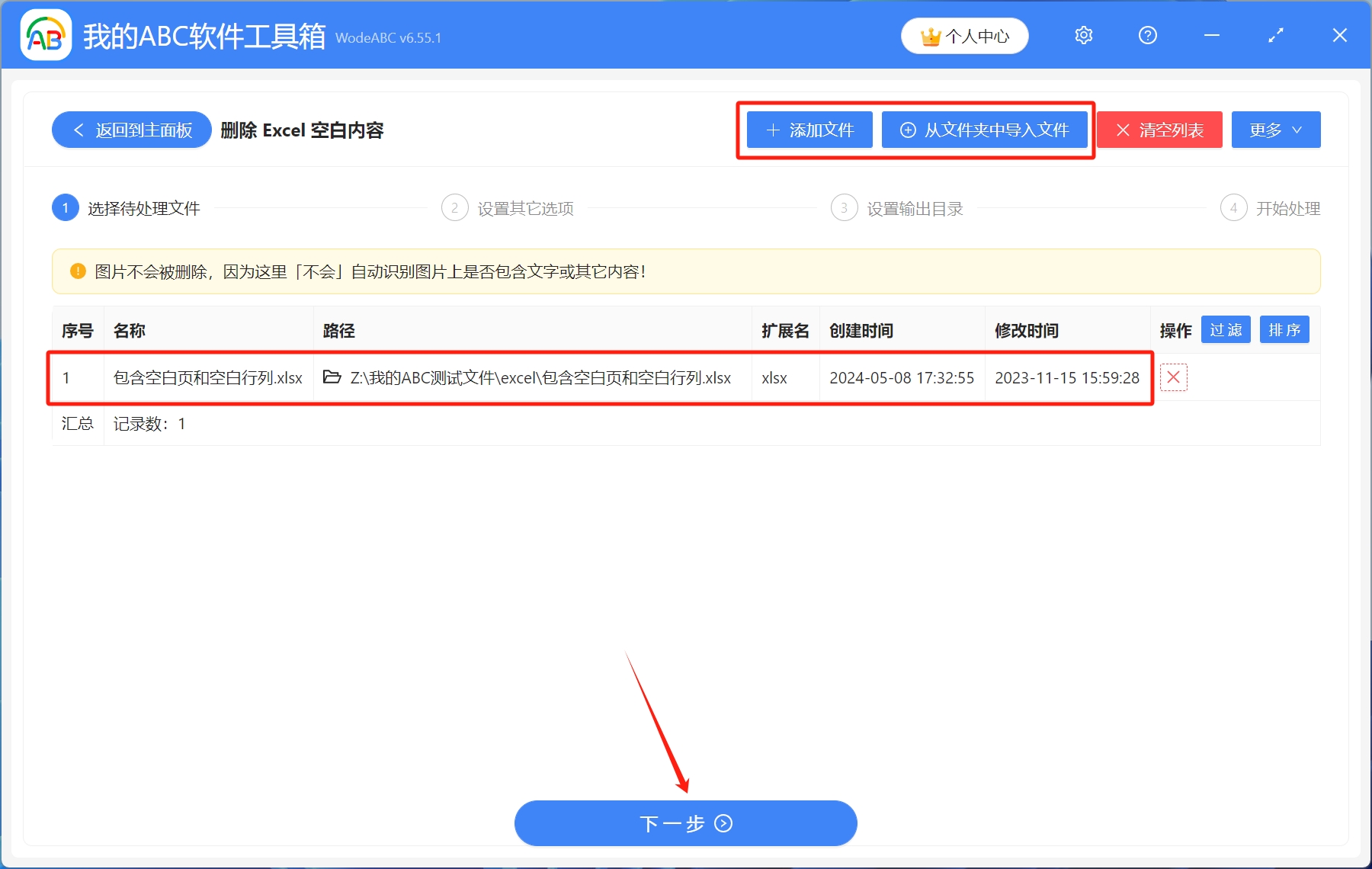Click the warning icon in yellow banner
Image resolution: width=1372 pixels, height=869 pixels.
[x=77, y=271]
